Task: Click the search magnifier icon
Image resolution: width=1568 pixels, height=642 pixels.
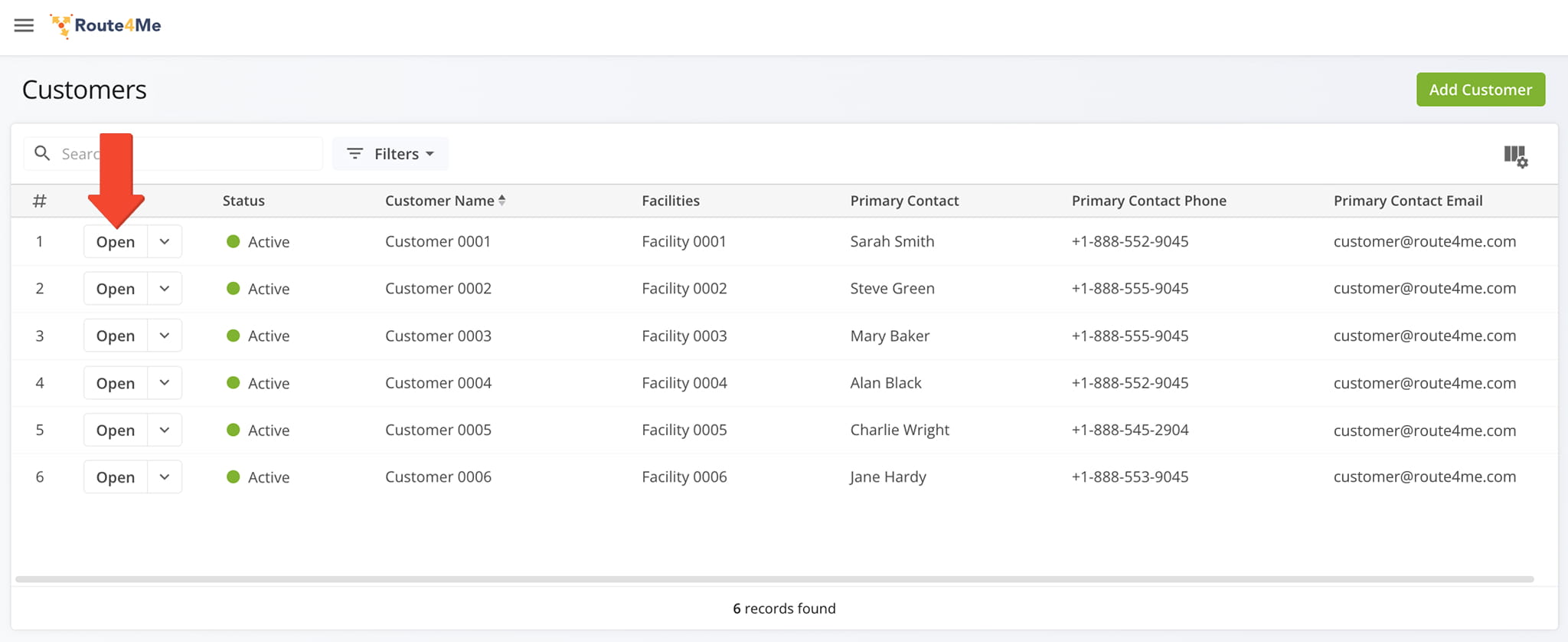Action: click(43, 153)
